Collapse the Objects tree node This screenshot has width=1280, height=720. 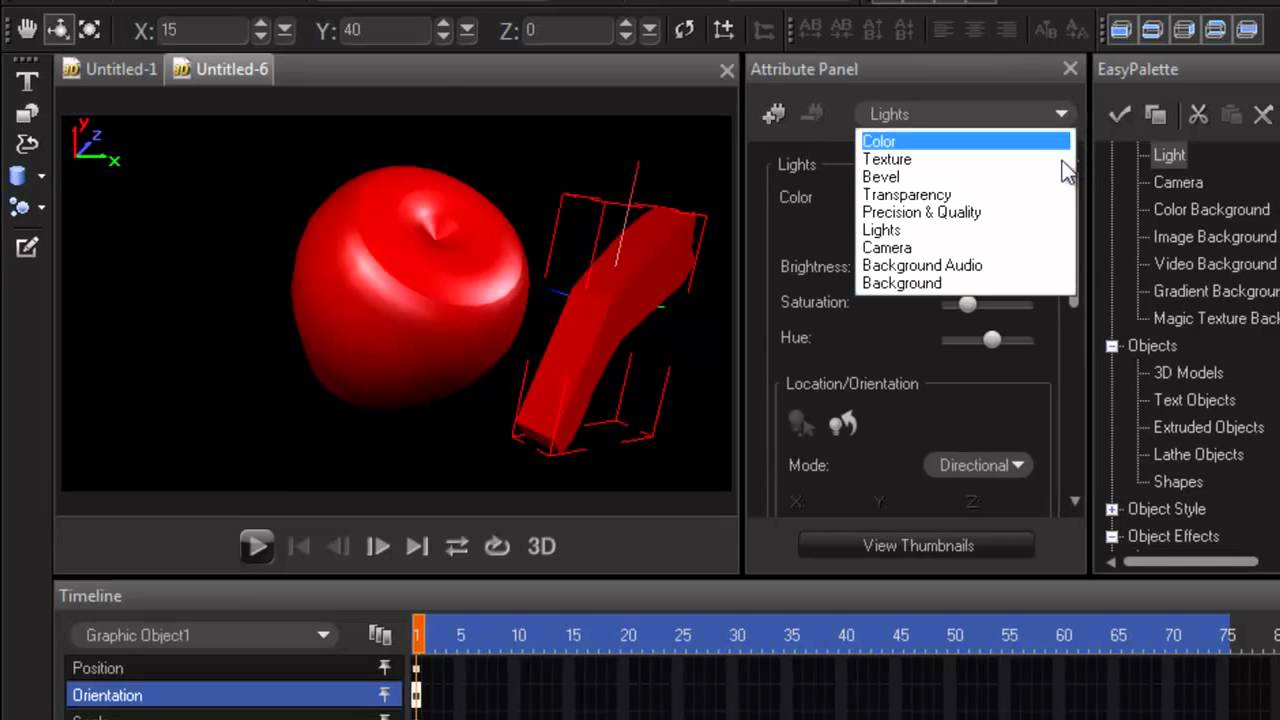1111,346
